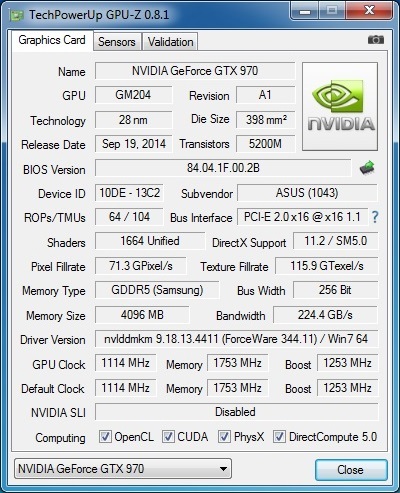This screenshot has width=400, height=493.
Task: Switch to the Sensors tab
Action: tap(117, 42)
